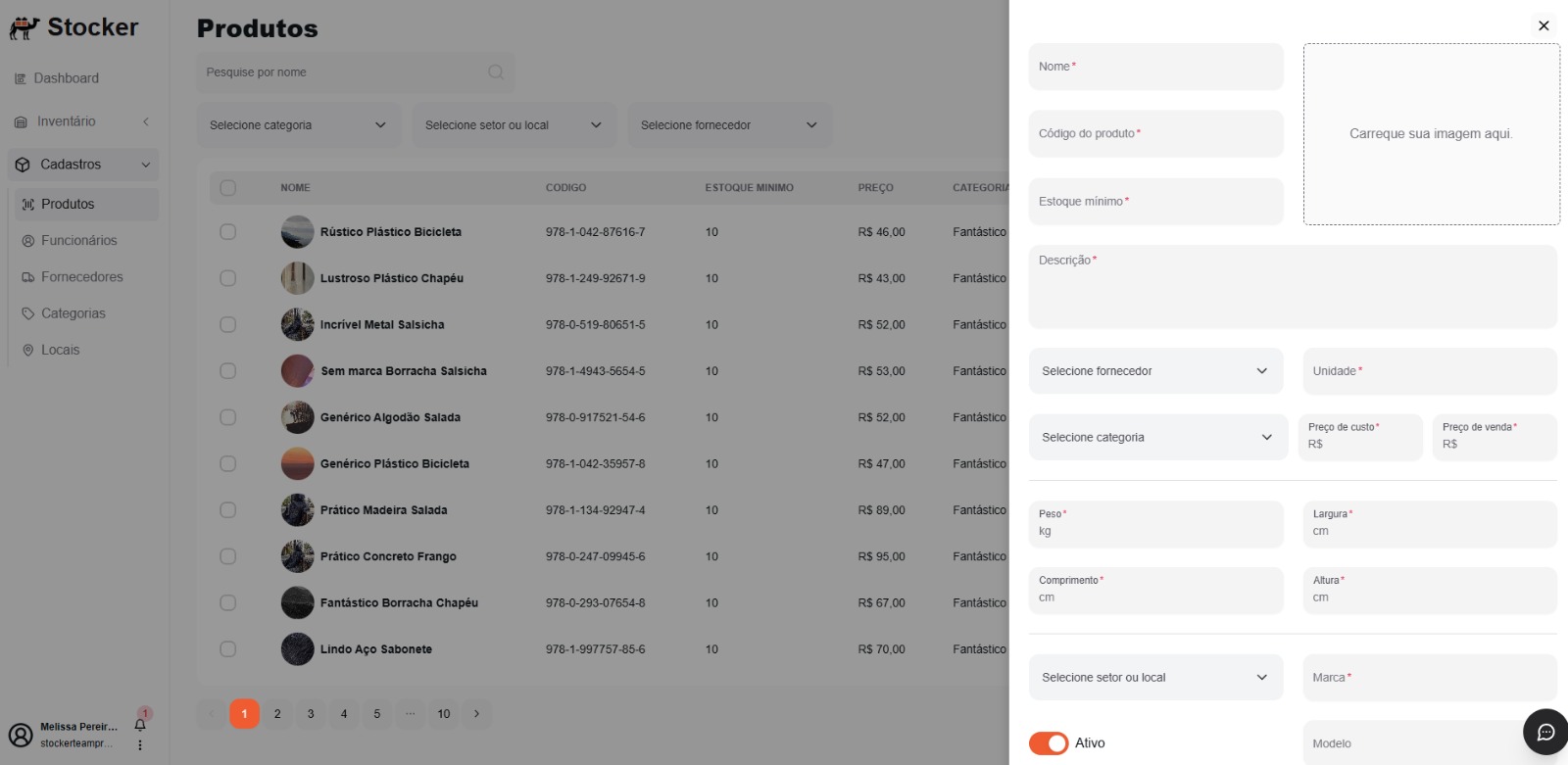Click the Cadastros box icon
1568x765 pixels.
click(23, 165)
